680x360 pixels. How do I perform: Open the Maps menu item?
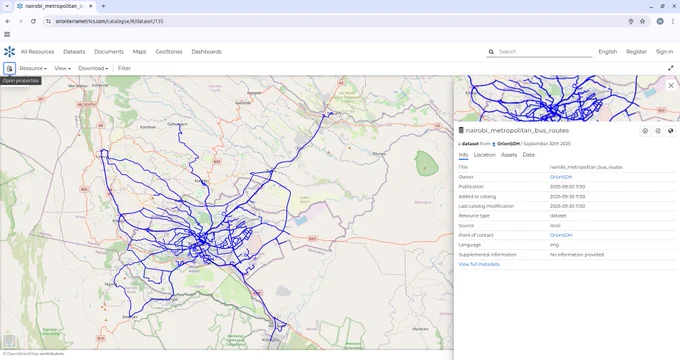[x=139, y=52]
